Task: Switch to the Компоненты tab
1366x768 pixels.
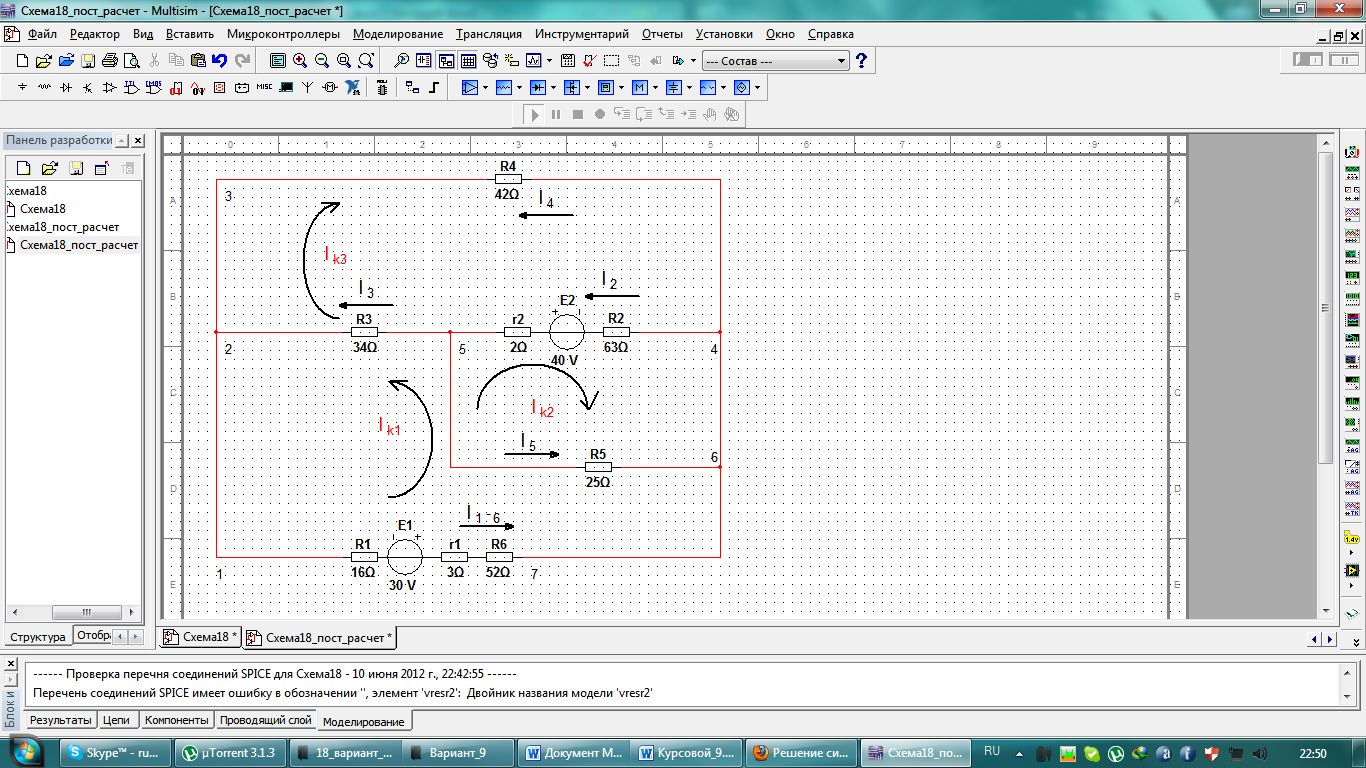Action: (x=177, y=720)
